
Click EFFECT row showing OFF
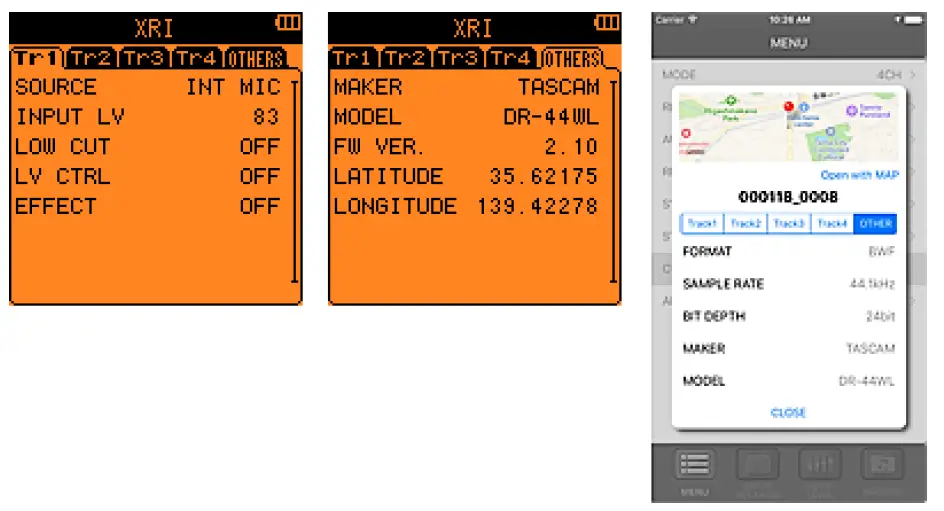tap(148, 206)
